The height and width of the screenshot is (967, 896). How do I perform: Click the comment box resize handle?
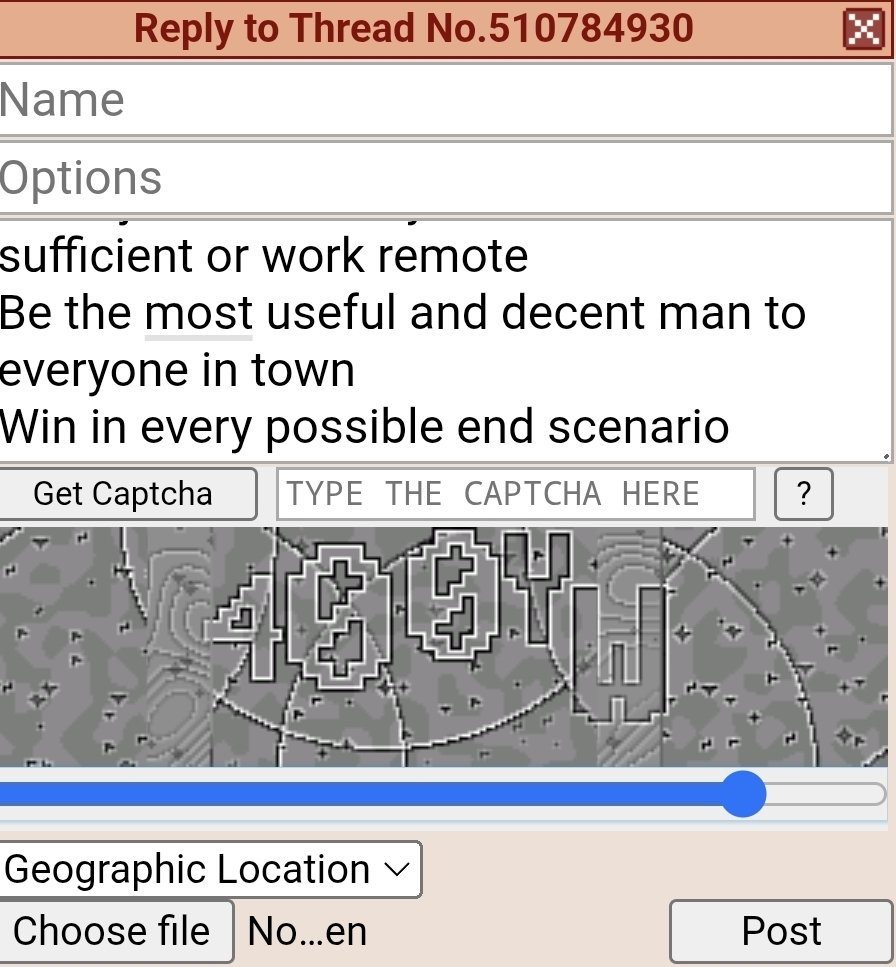886,456
